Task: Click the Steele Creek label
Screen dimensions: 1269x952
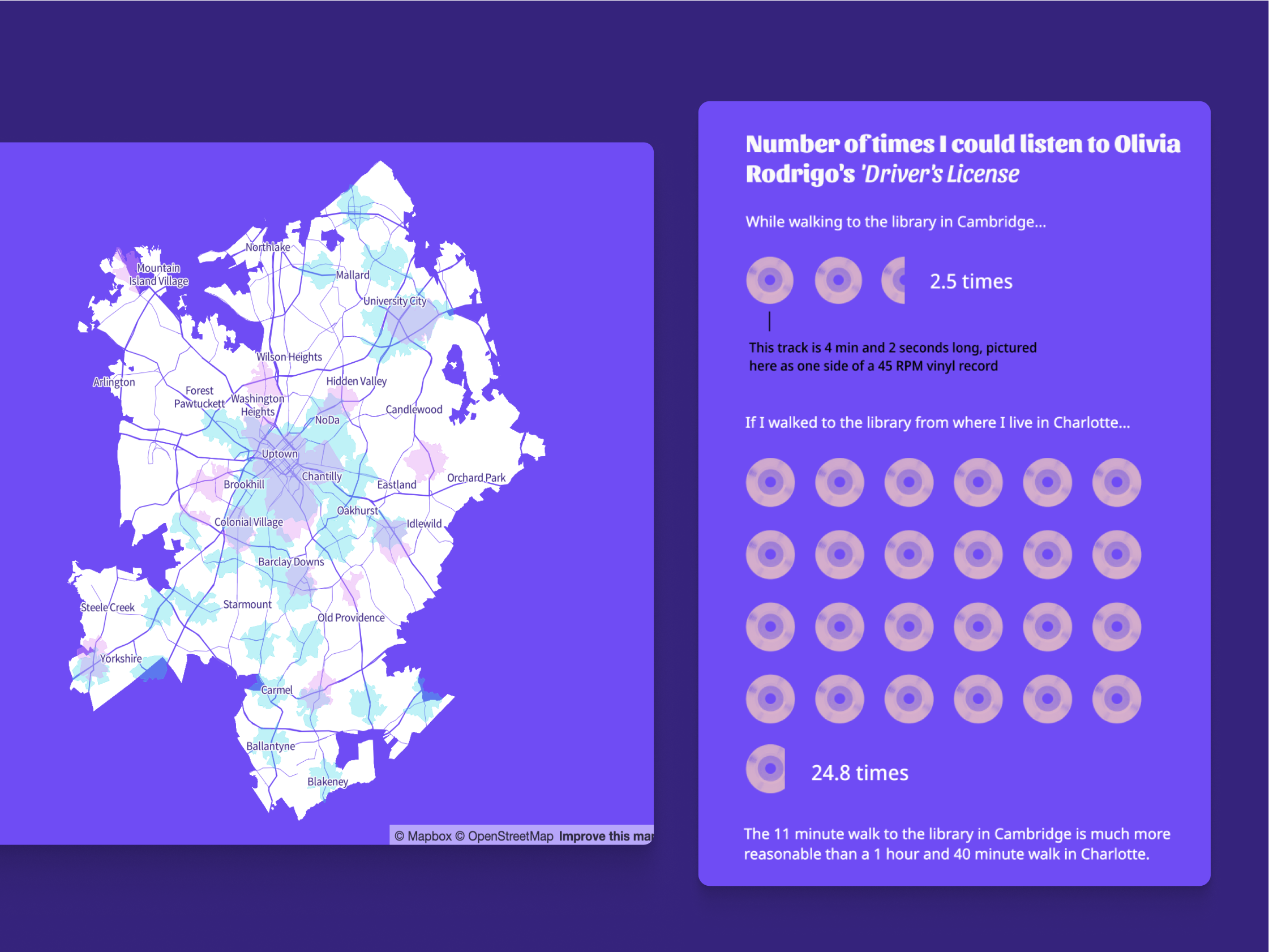Action: click(x=108, y=608)
